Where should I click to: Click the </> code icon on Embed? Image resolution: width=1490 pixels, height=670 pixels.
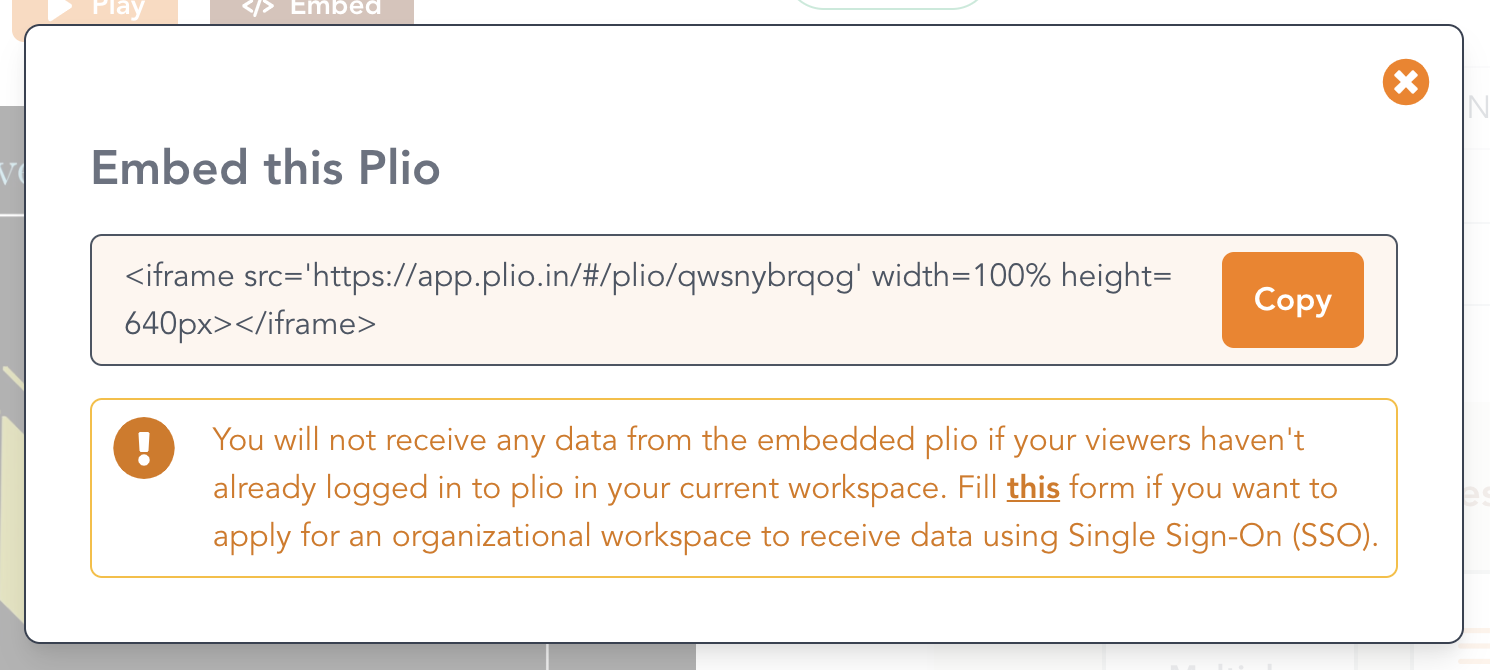coord(258,9)
